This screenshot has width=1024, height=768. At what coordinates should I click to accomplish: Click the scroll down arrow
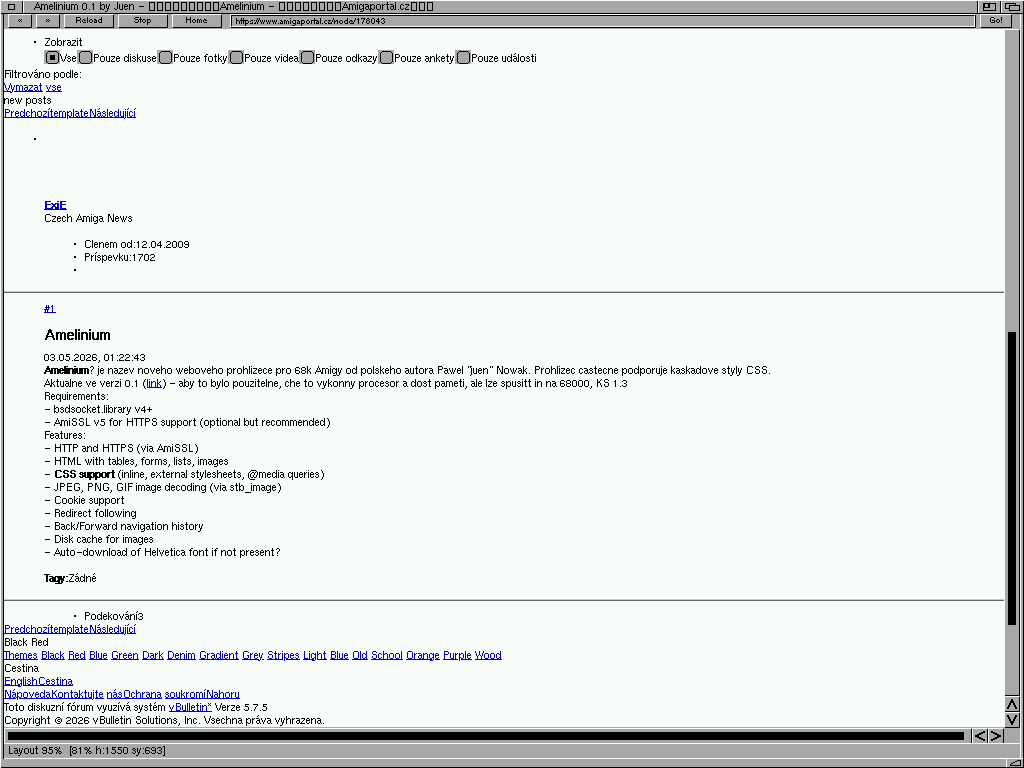click(x=1012, y=720)
